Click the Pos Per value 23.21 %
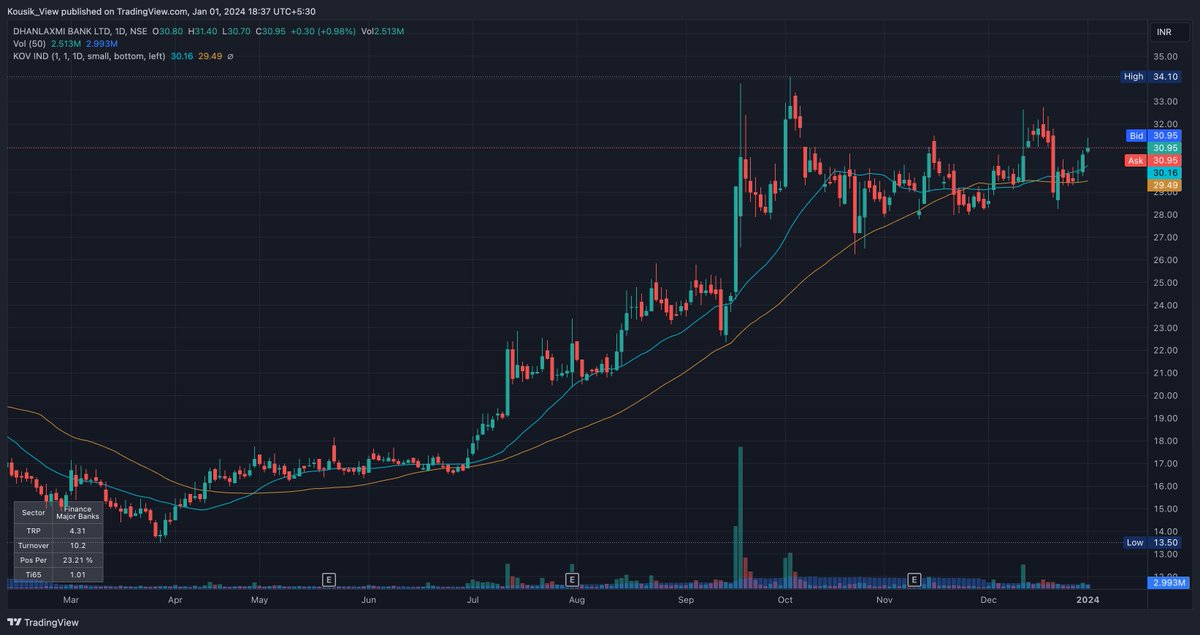The image size is (1200, 635). click(x=76, y=560)
